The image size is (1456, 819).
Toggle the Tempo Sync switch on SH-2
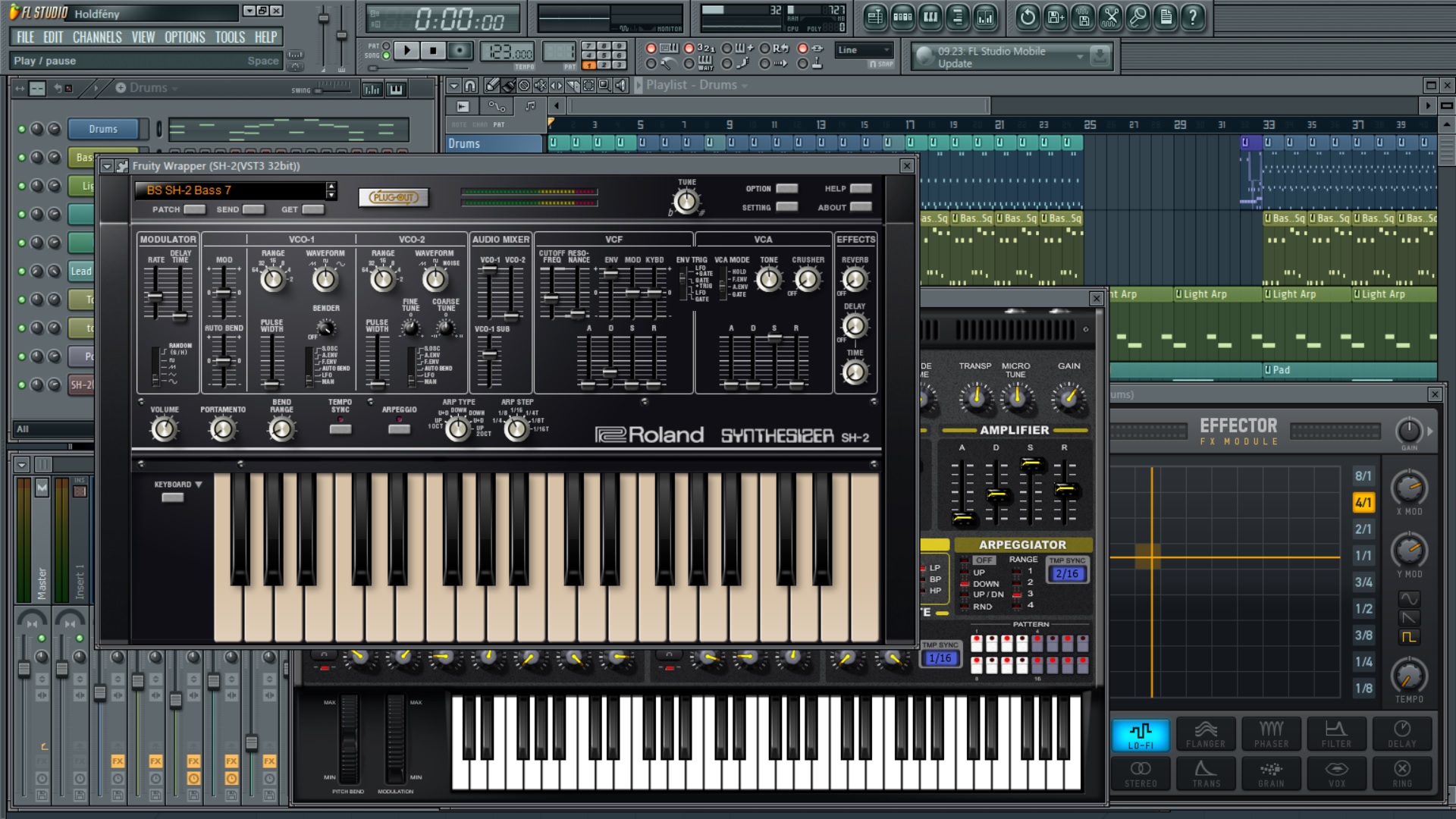pos(340,429)
